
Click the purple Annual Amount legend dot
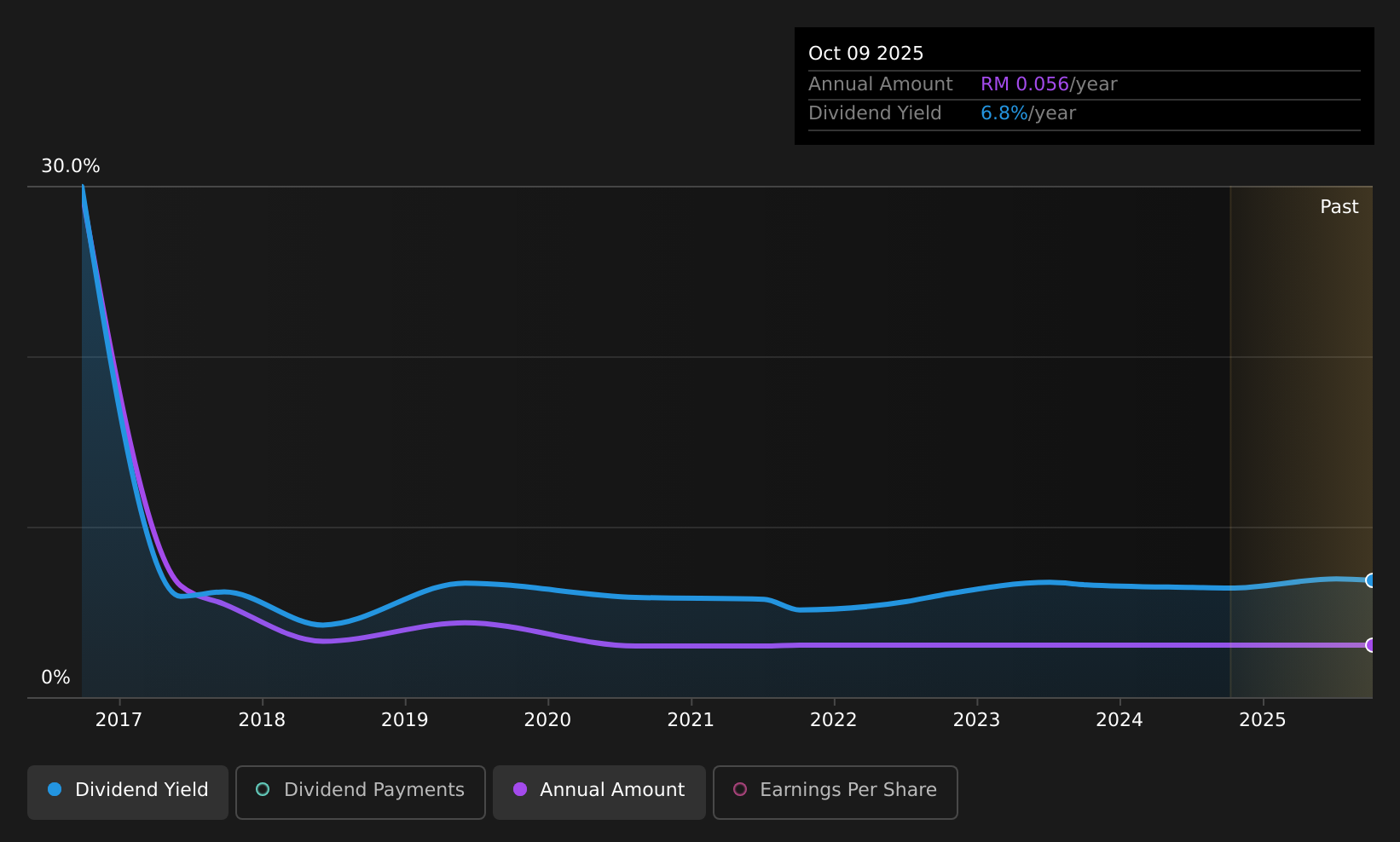(520, 789)
